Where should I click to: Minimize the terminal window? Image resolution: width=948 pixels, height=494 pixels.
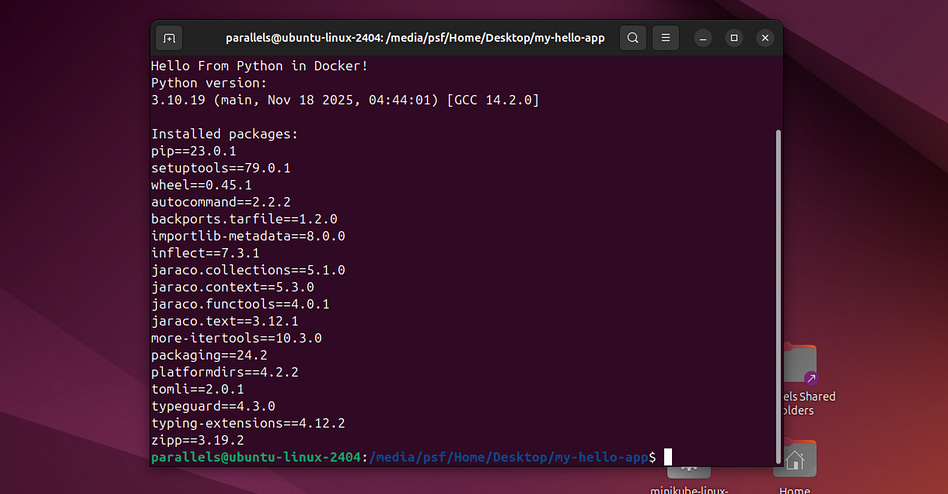tap(703, 38)
